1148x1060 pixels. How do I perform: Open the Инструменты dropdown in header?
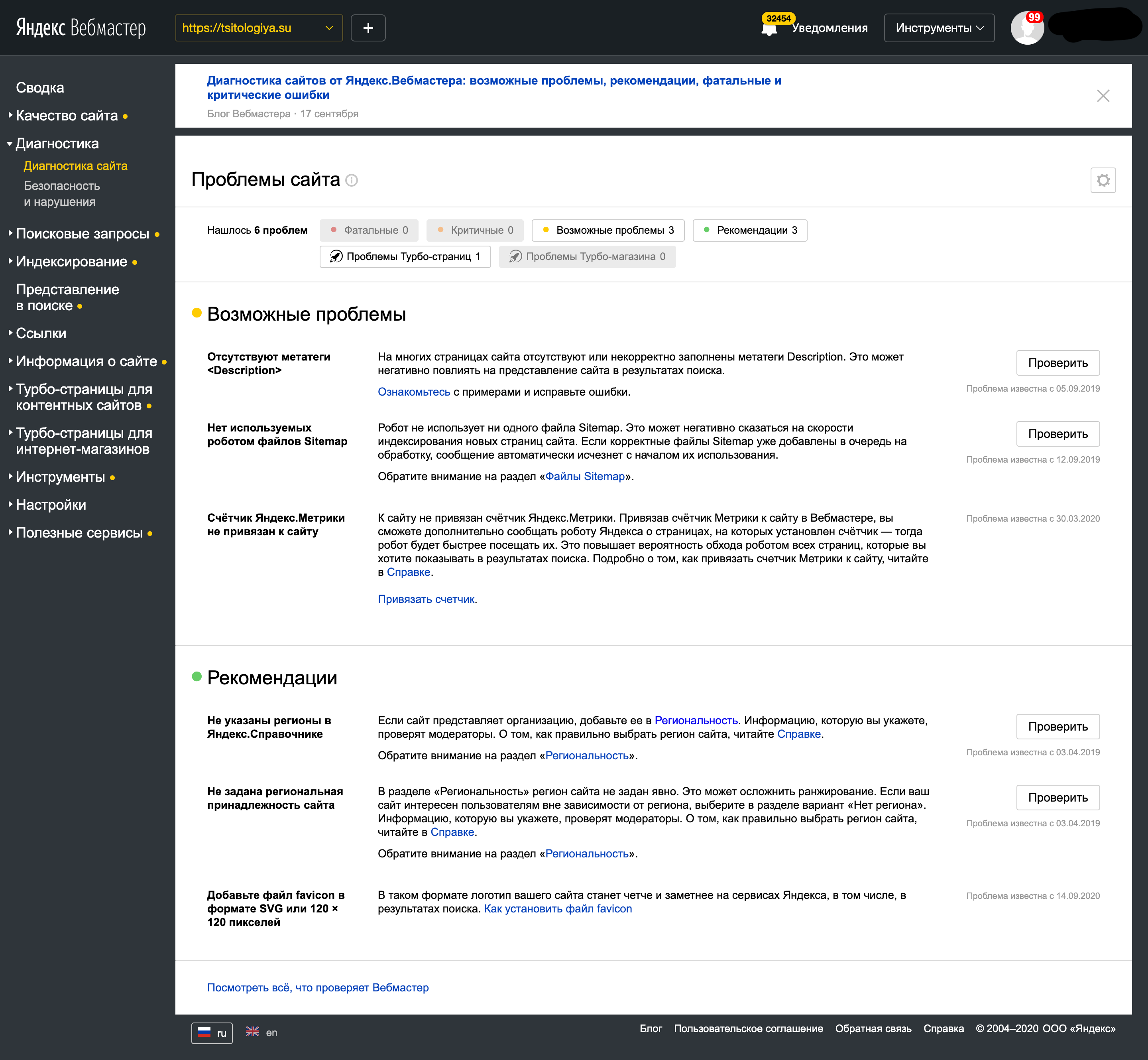938,28
